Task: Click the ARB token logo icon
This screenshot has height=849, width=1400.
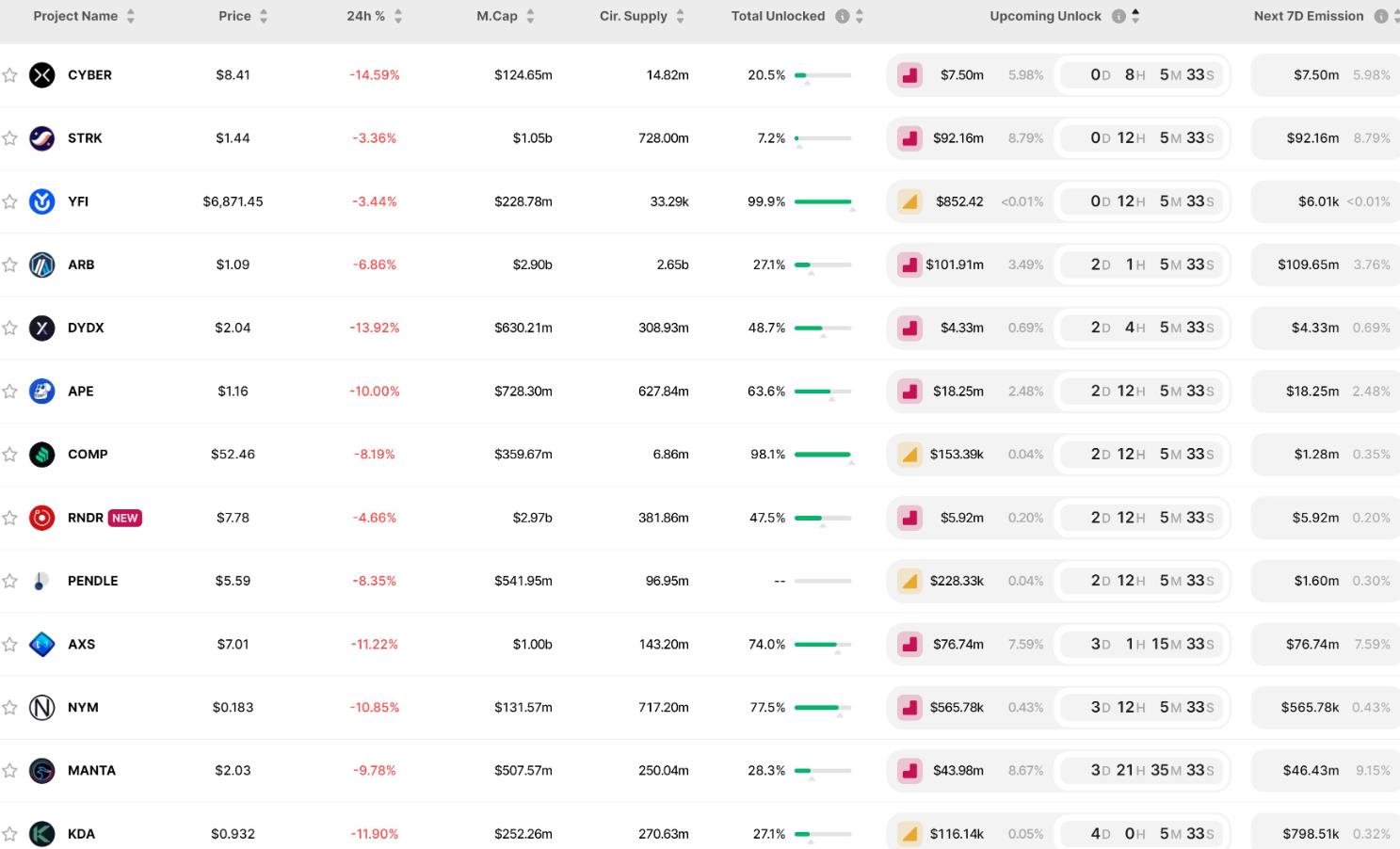Action: pos(42,264)
